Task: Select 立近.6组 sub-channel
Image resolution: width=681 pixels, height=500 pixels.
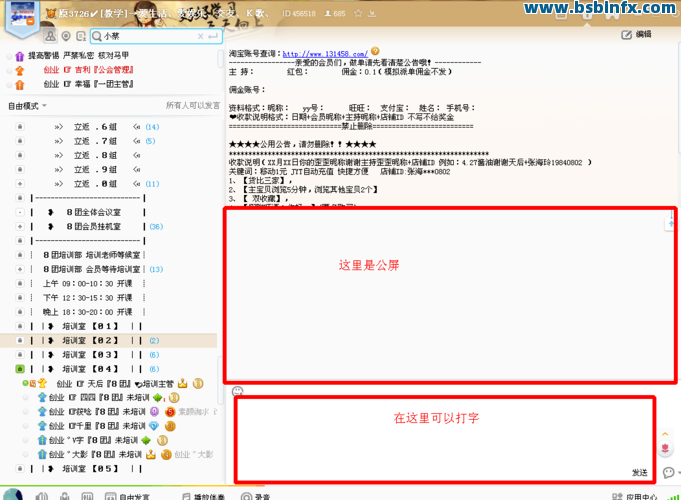Action: click(x=96, y=127)
